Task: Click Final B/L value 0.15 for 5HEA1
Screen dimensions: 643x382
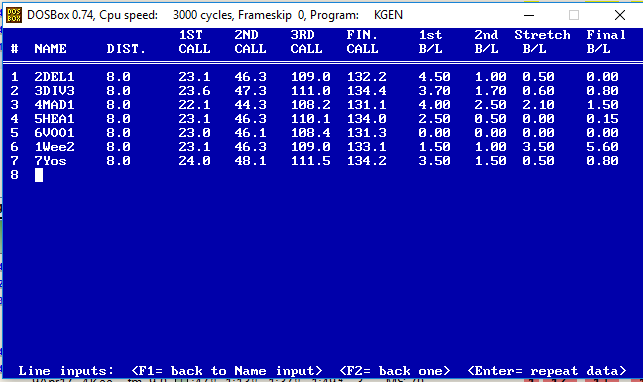Action: pos(602,119)
